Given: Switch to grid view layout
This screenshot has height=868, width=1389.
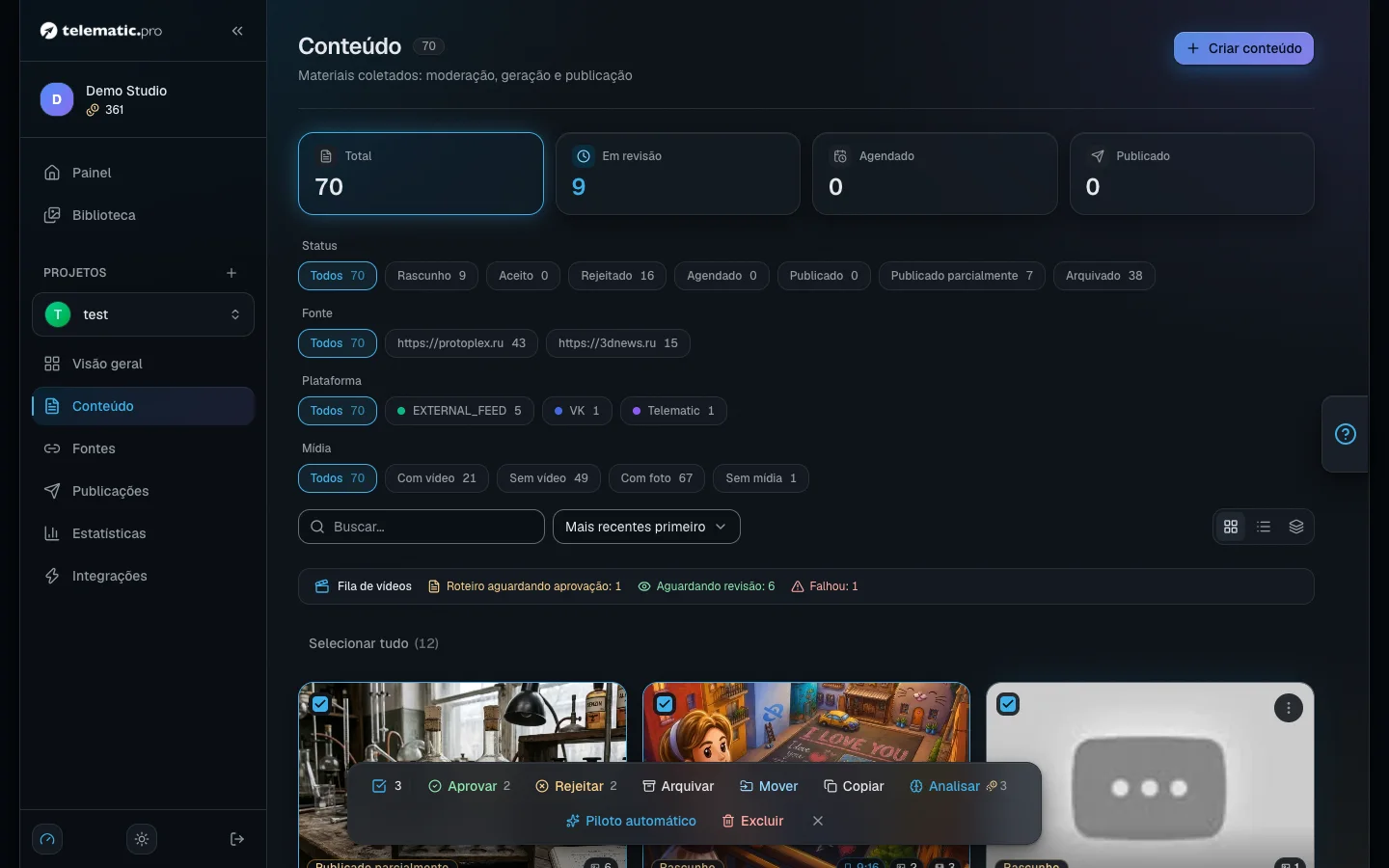Looking at the screenshot, I should [1231, 527].
